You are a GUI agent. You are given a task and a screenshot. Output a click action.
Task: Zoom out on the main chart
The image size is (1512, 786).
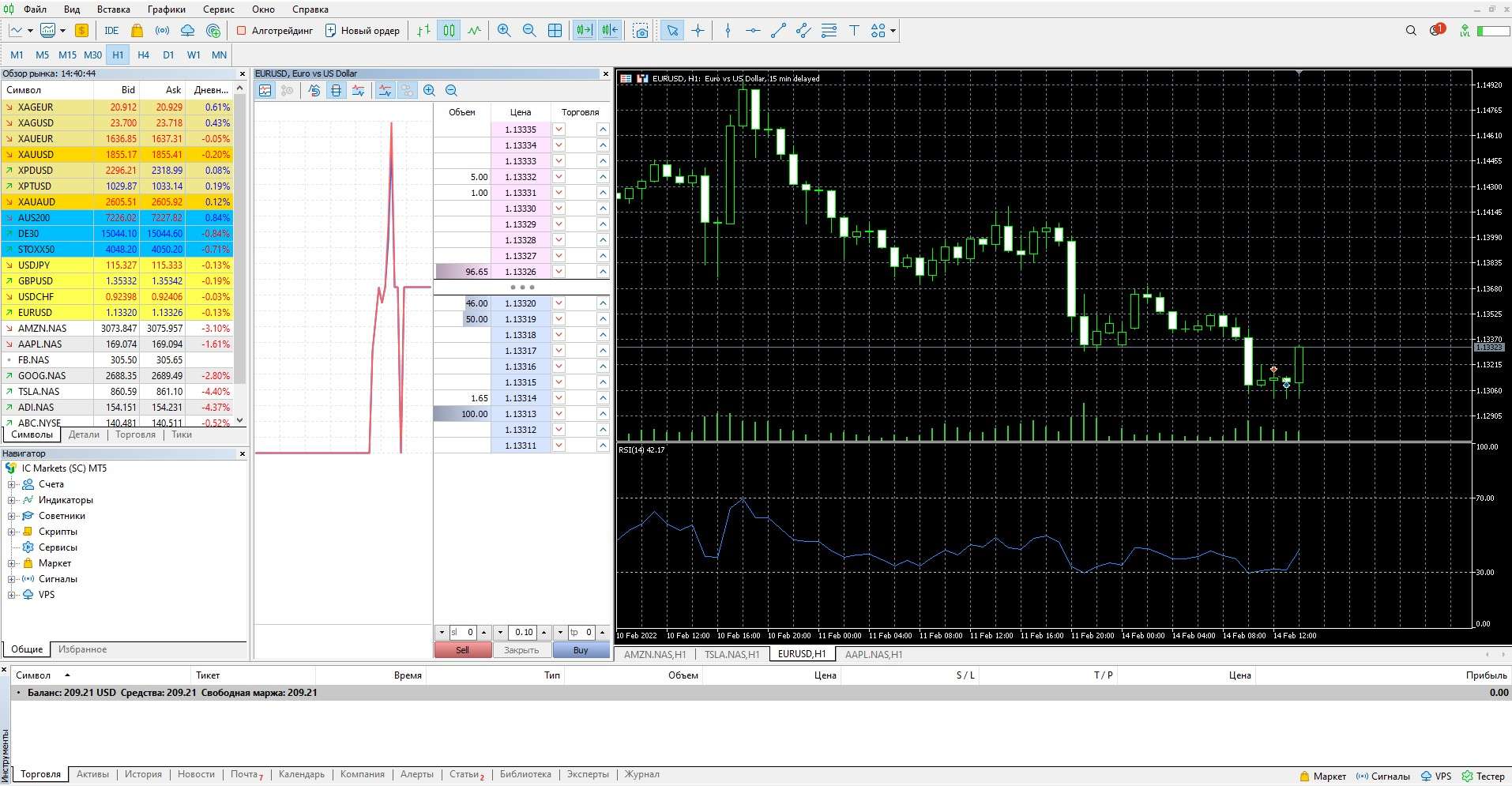pos(529,31)
